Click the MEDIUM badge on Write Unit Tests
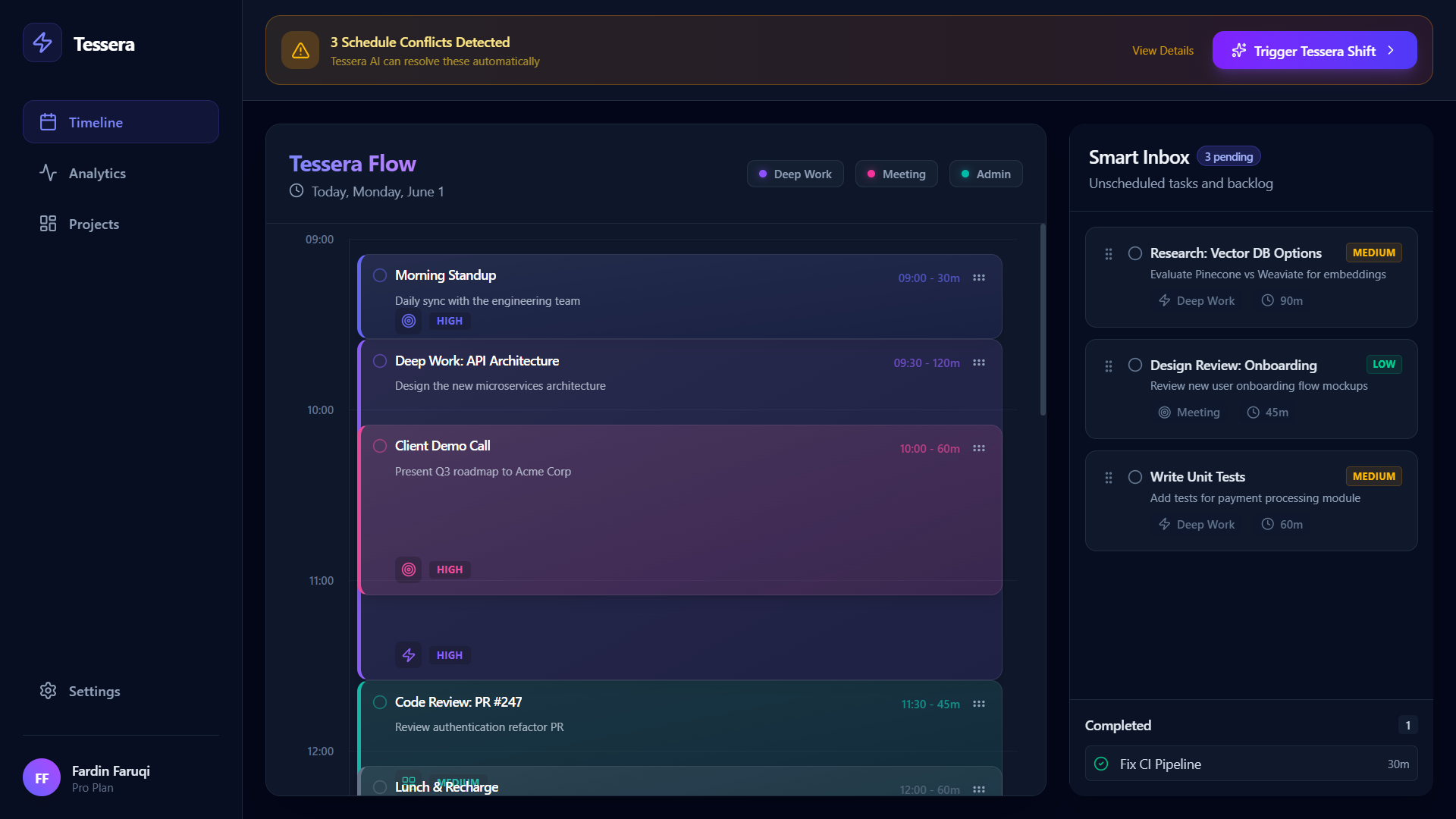Screen dimensions: 1456x819 (1373, 476)
